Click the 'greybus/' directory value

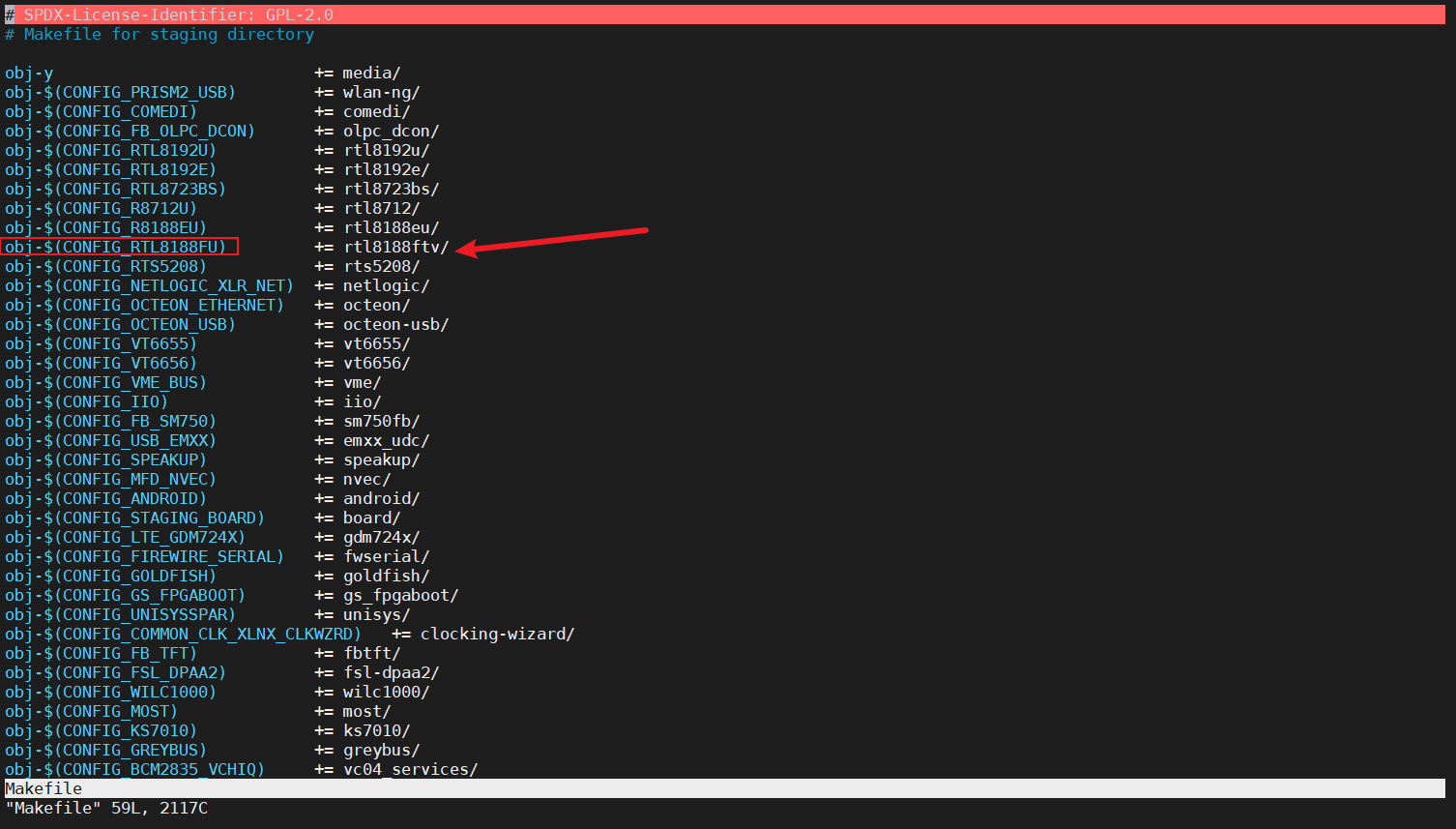pos(381,750)
